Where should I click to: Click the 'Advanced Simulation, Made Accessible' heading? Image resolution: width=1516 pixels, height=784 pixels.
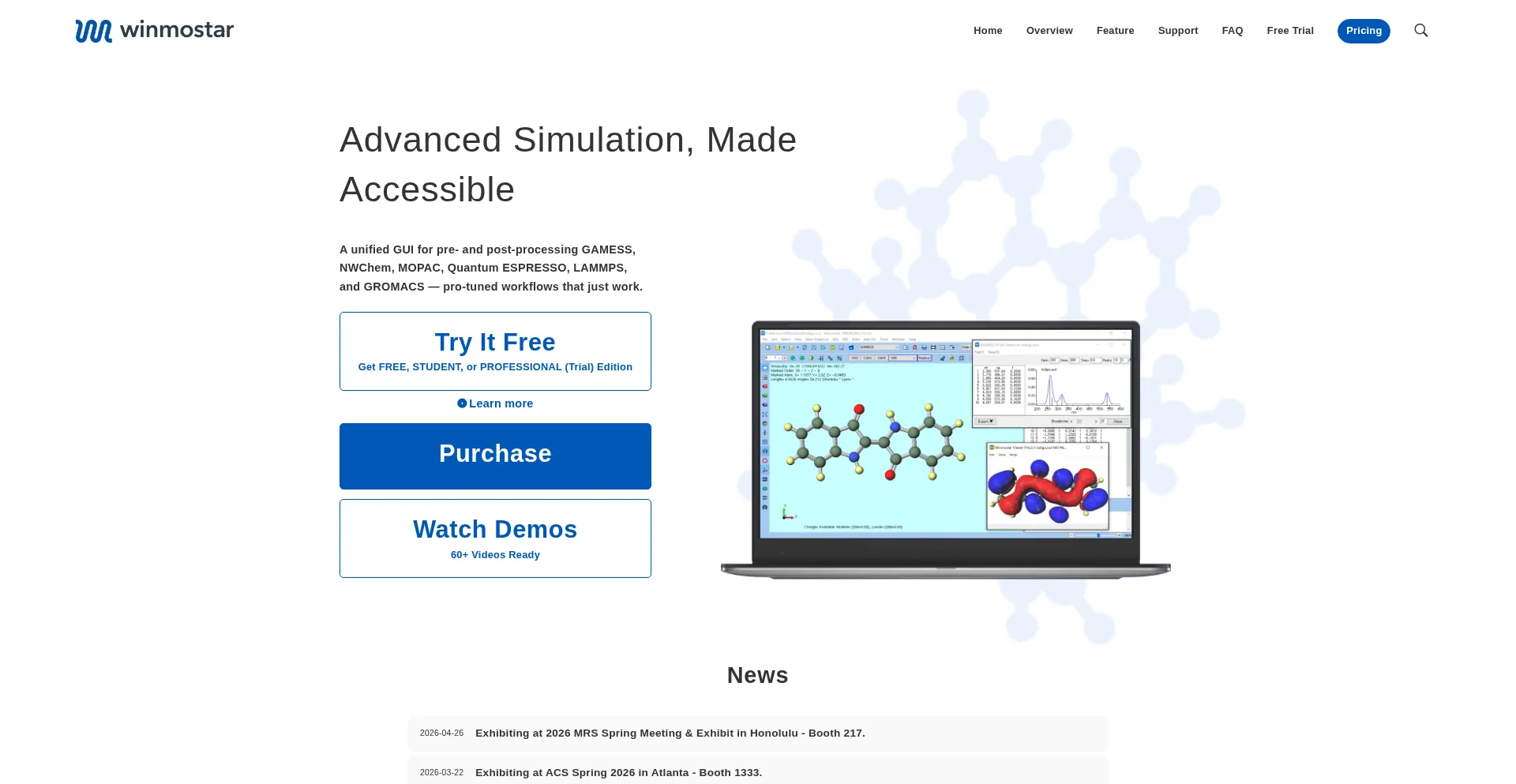click(568, 164)
